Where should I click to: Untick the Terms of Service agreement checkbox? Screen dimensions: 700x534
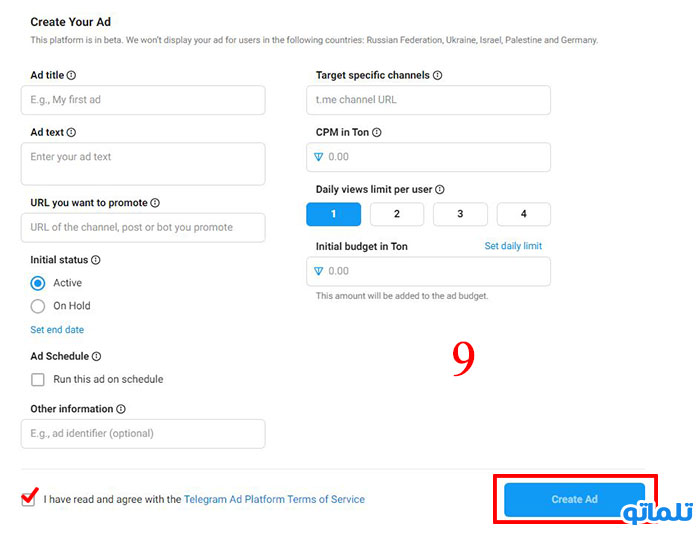click(29, 499)
